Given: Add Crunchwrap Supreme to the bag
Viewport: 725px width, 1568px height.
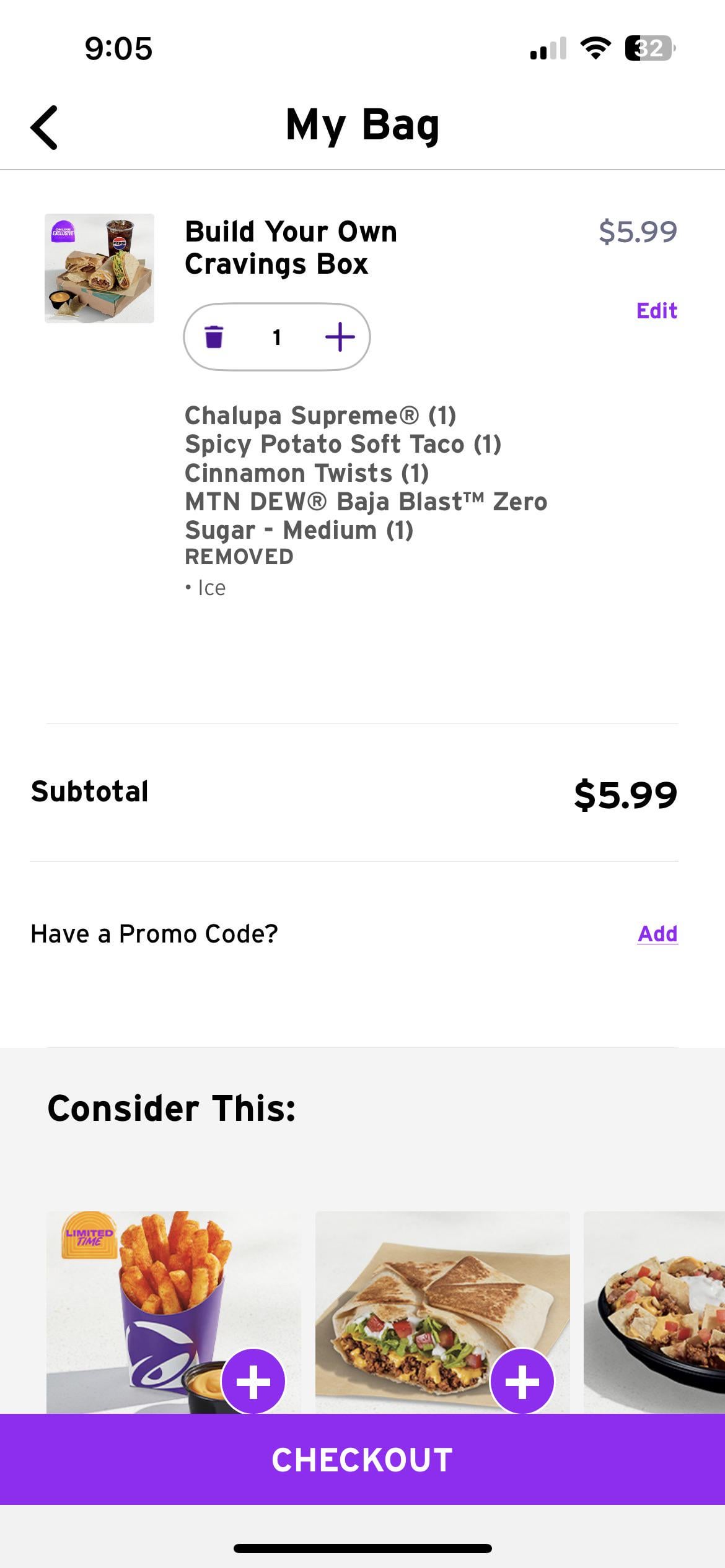Looking at the screenshot, I should [522, 1380].
